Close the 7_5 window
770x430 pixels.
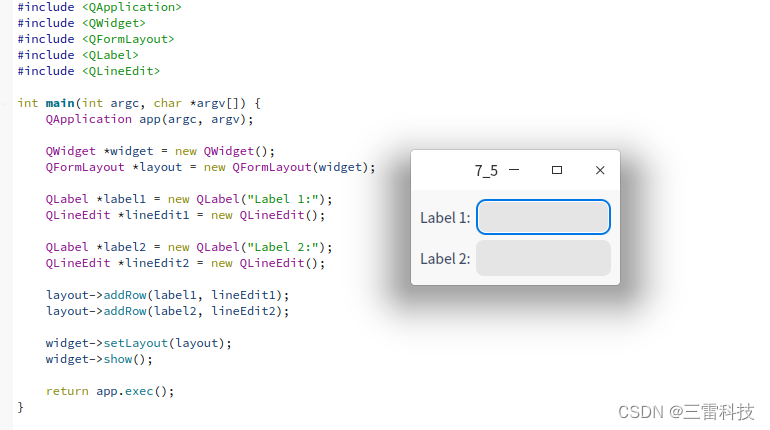pyautogui.click(x=600, y=170)
